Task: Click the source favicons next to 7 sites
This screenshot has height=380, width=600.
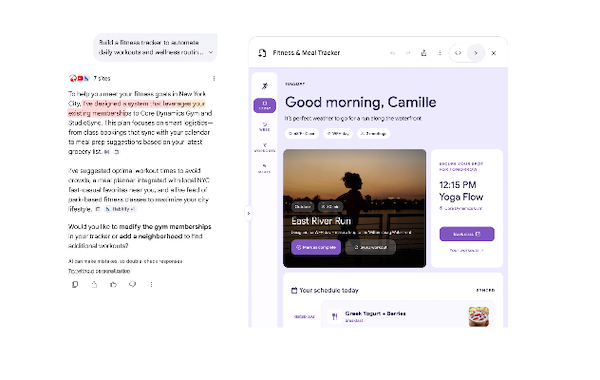Action: coord(79,78)
